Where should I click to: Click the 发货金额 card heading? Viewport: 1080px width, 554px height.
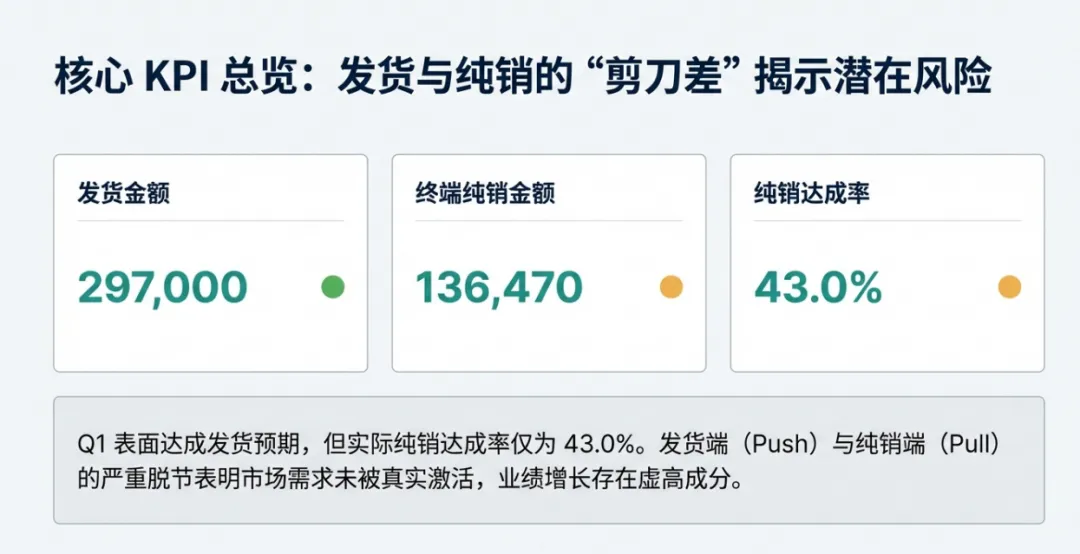[x=123, y=193]
